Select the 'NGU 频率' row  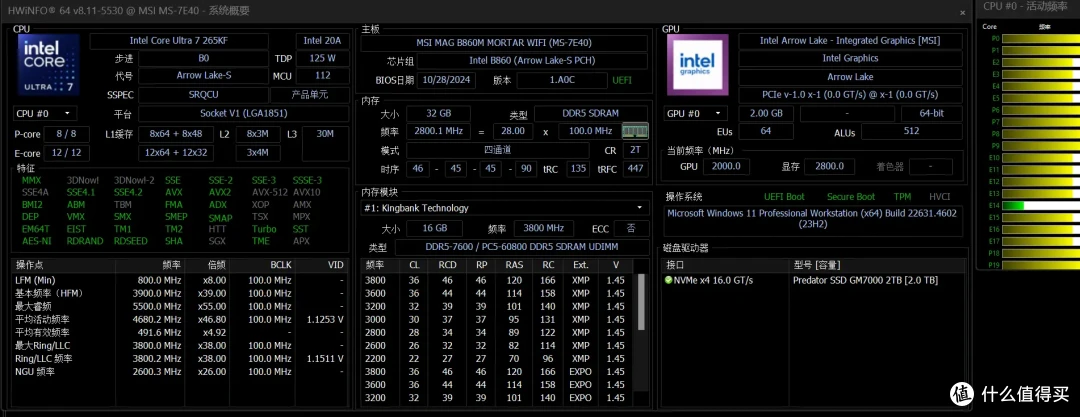point(180,372)
